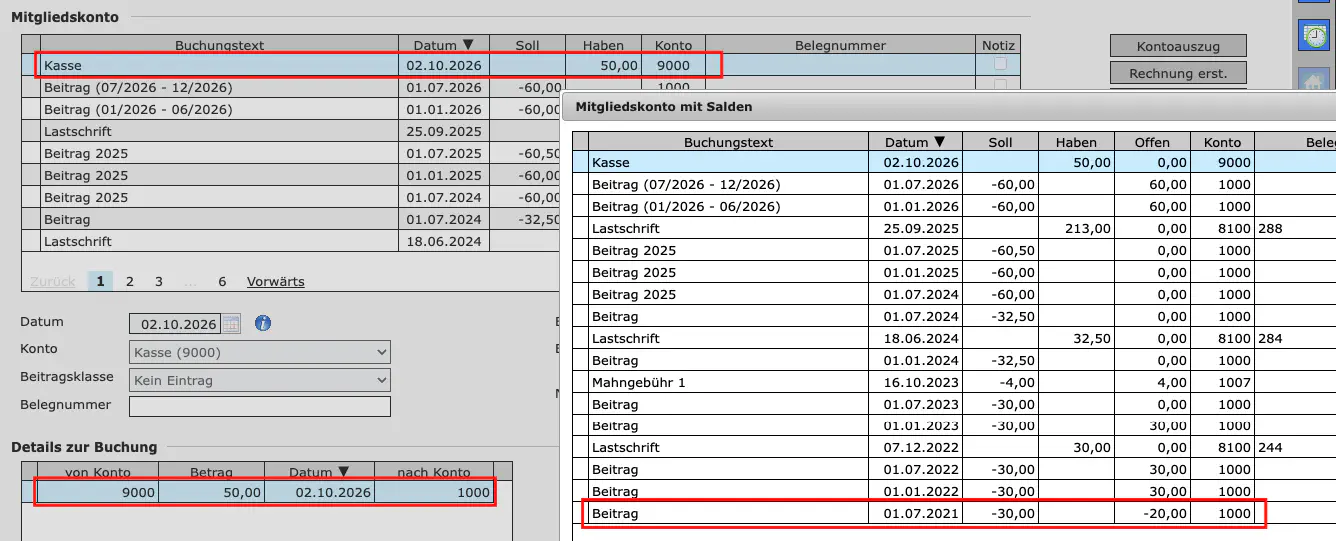Screen dimensions: 1336x541
Task: Click the nach Konto value 1000 in details
Action: click(433, 492)
